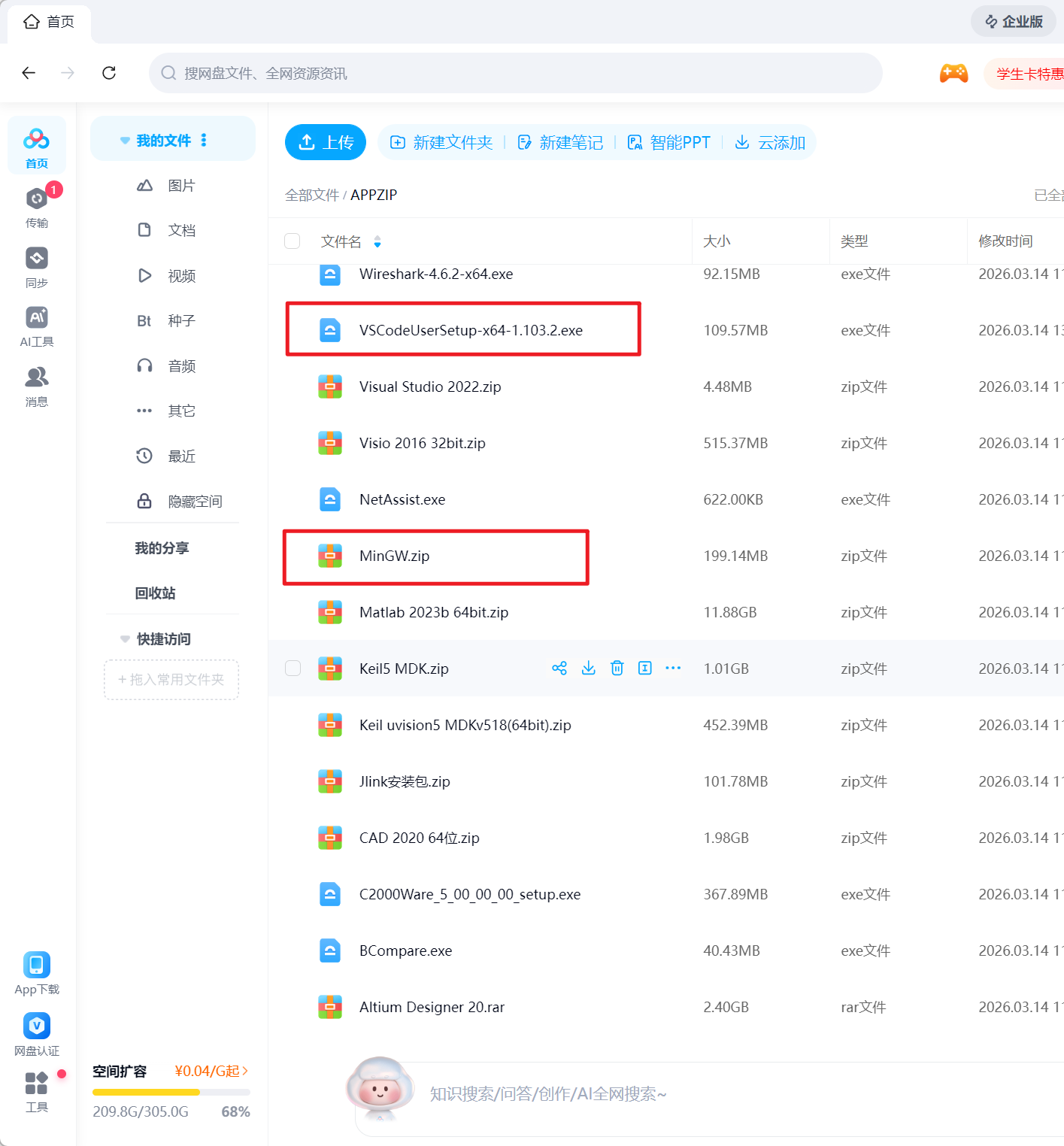Collapse the 我的文件 section arrow

125,141
